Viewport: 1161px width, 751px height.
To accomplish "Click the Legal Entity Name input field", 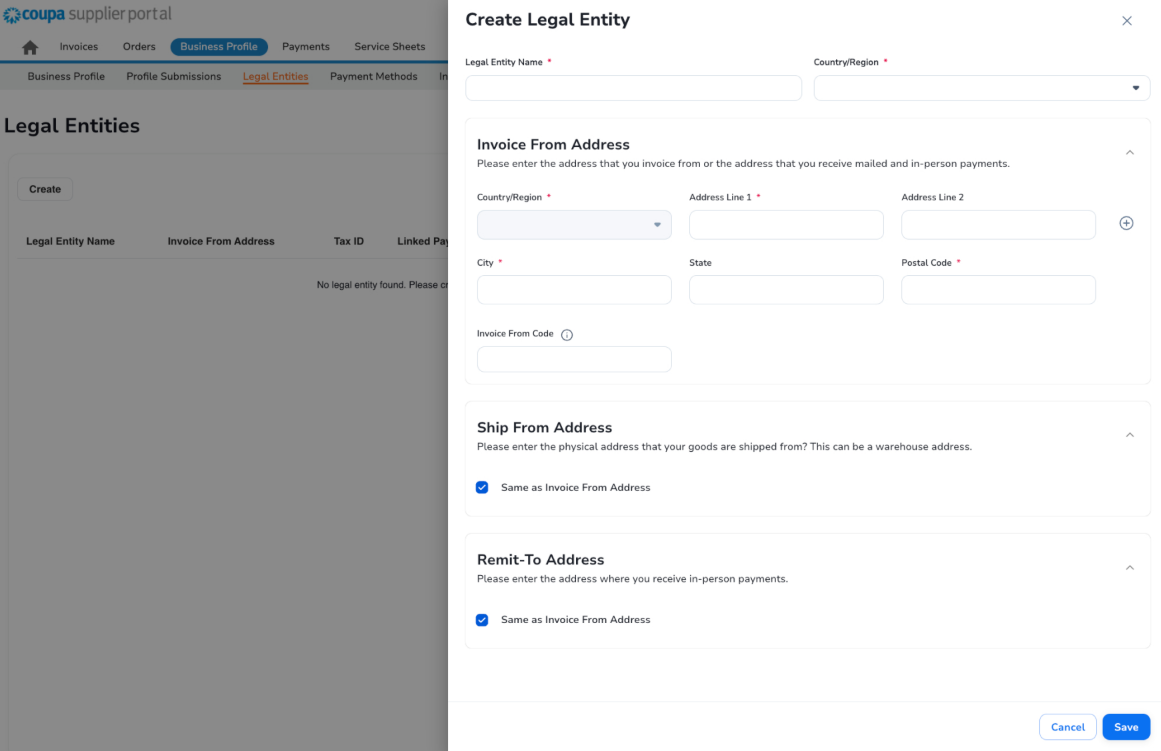I will tap(633, 88).
